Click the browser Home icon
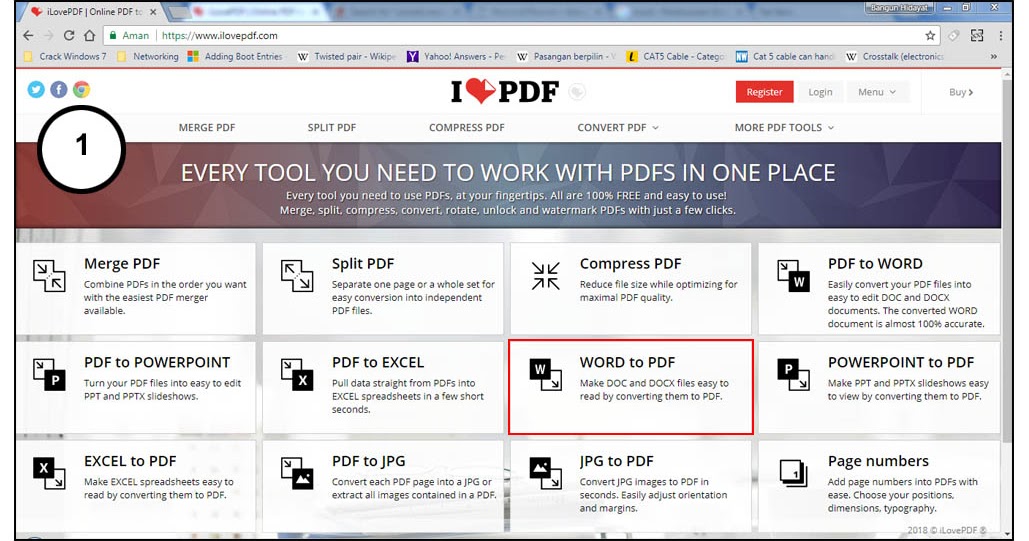 pos(90,35)
